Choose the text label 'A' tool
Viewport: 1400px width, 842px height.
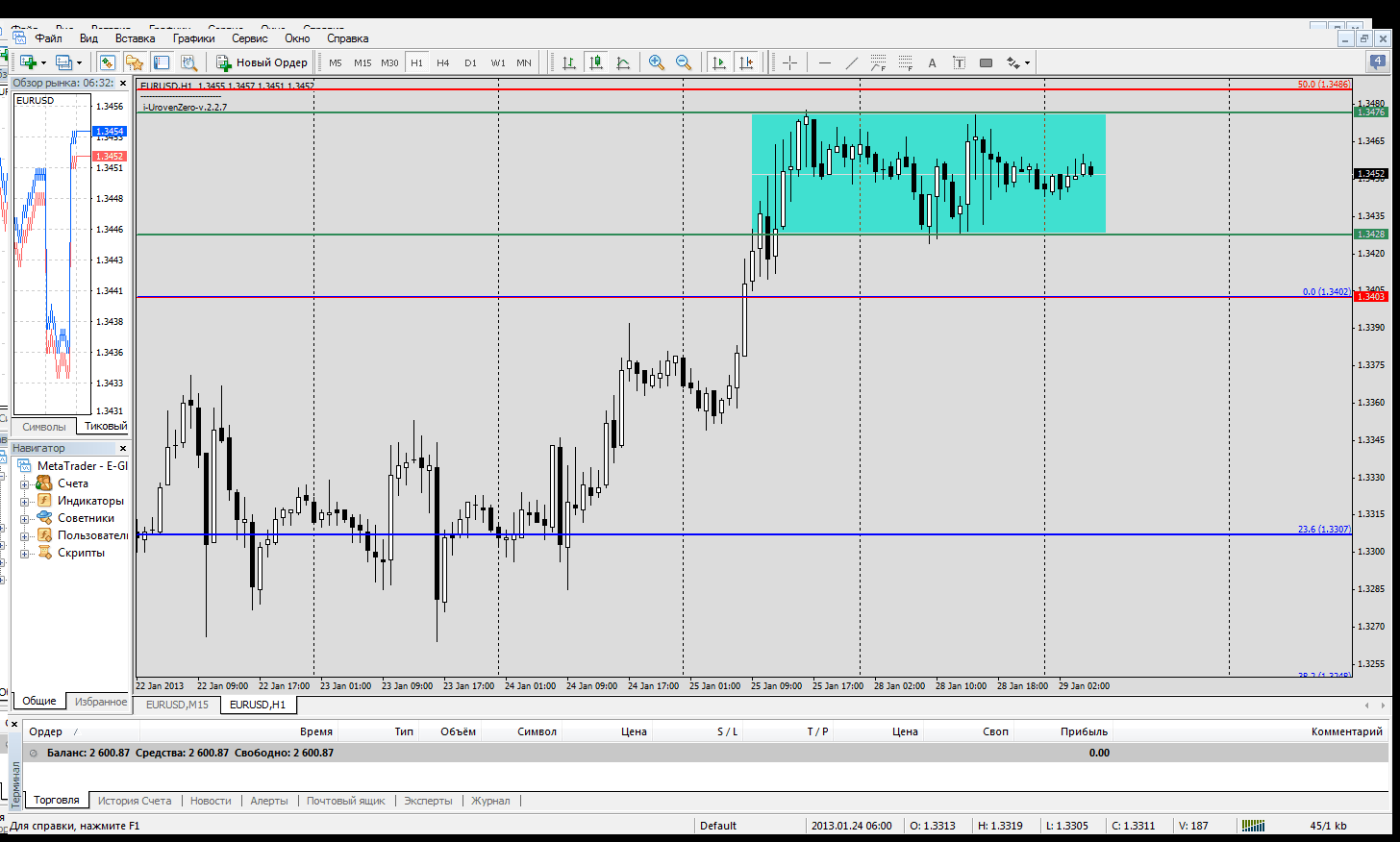click(x=932, y=62)
